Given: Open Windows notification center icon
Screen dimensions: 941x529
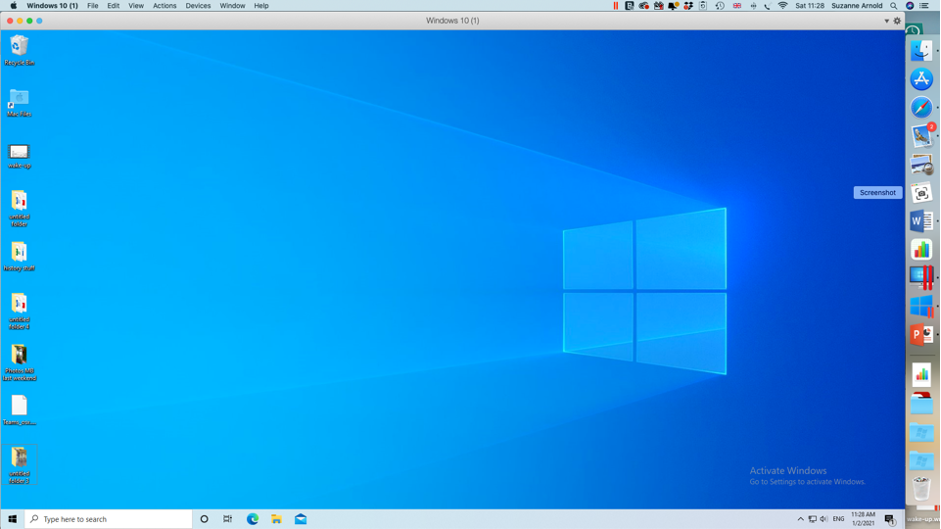Looking at the screenshot, I should [890, 519].
